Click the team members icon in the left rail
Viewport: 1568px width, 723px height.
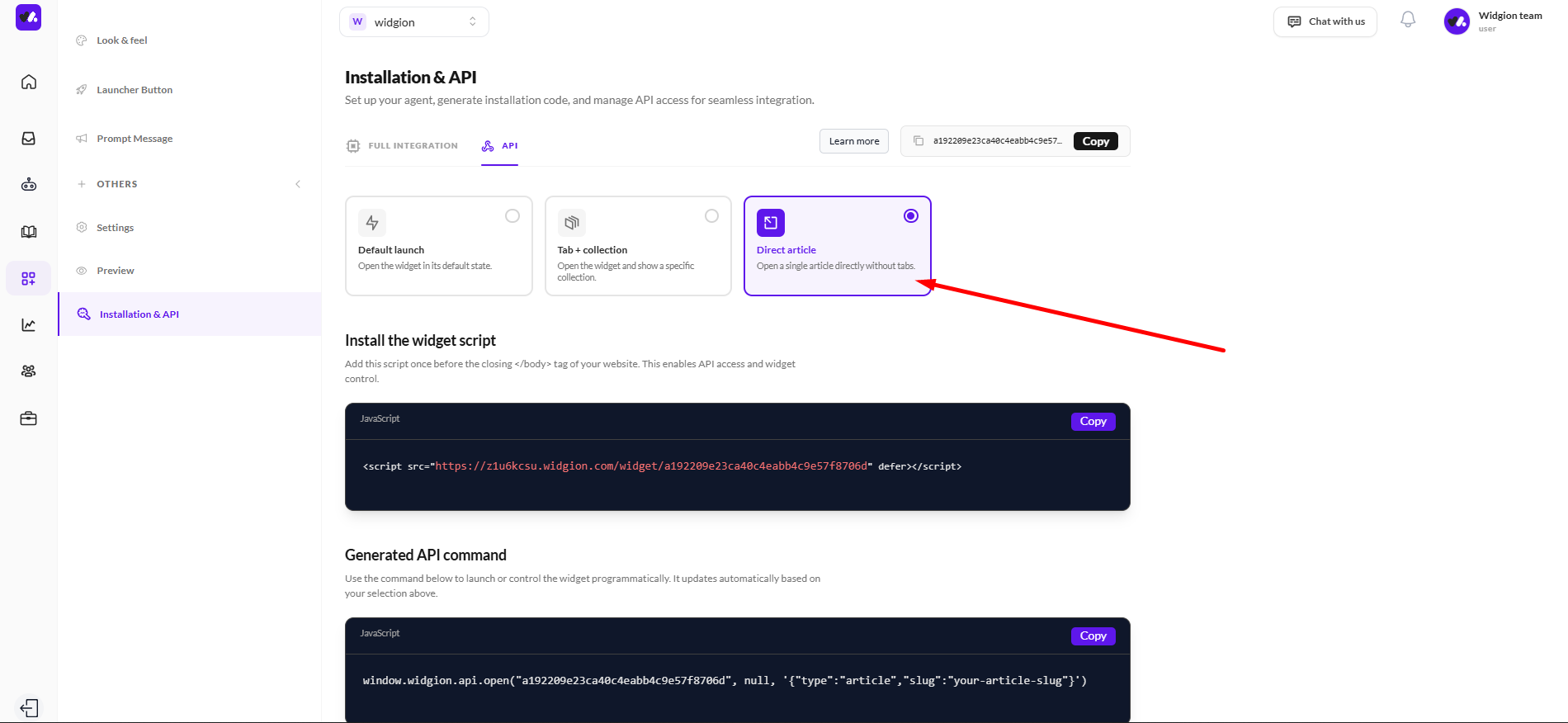tap(29, 371)
